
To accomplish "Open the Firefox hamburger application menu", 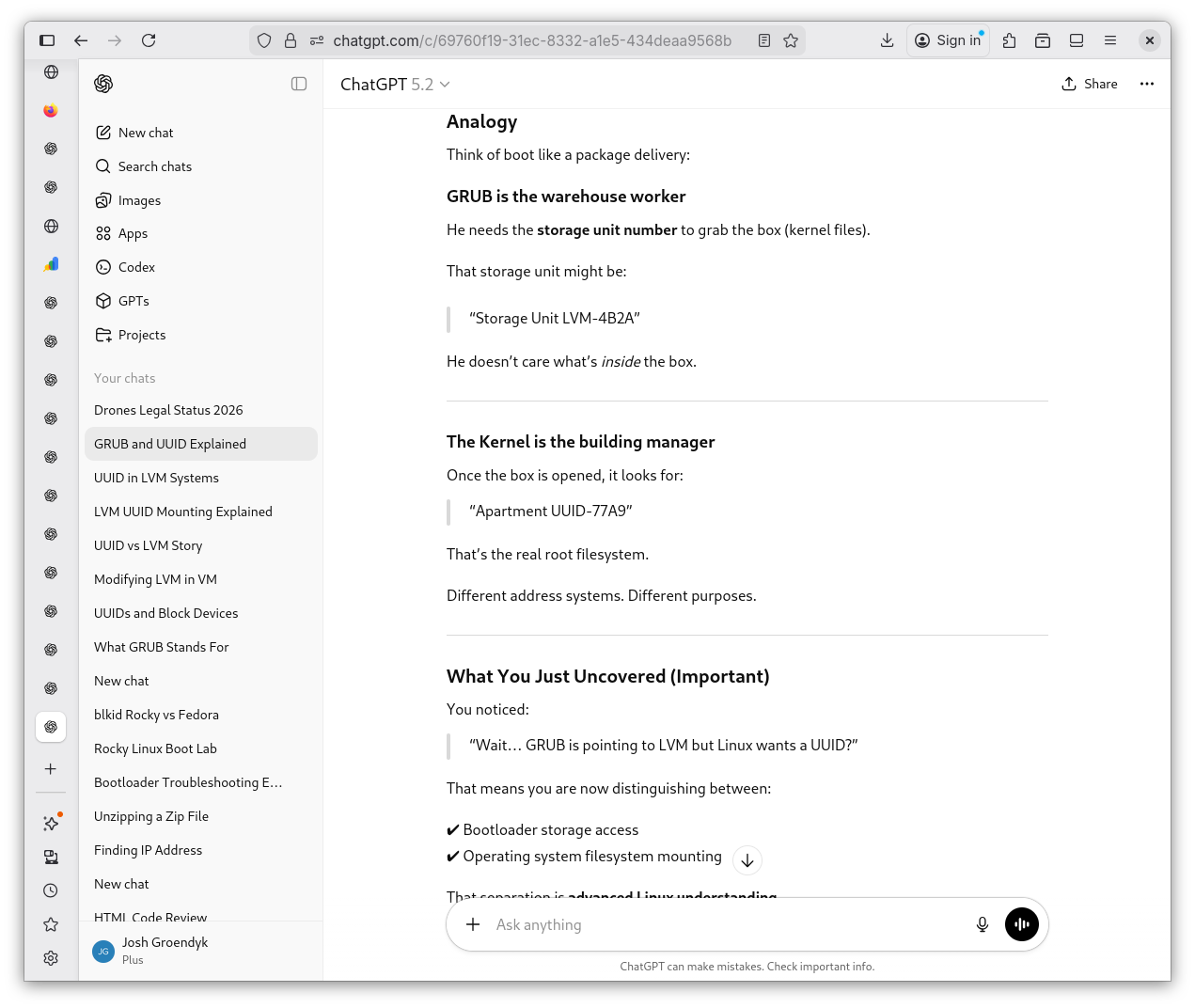I will [1110, 40].
